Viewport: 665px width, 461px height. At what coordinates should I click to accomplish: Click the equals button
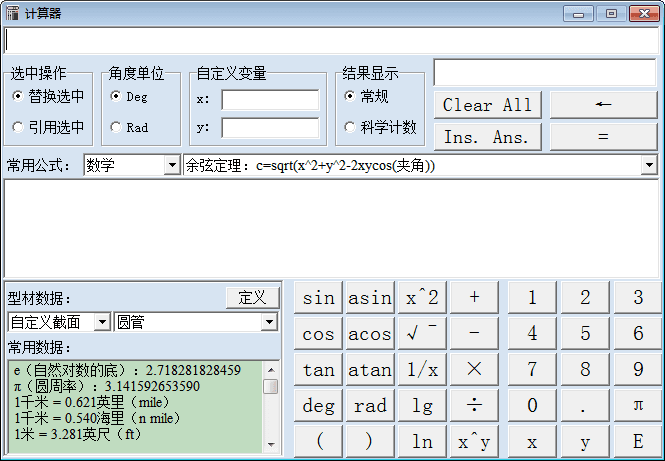(x=602, y=137)
